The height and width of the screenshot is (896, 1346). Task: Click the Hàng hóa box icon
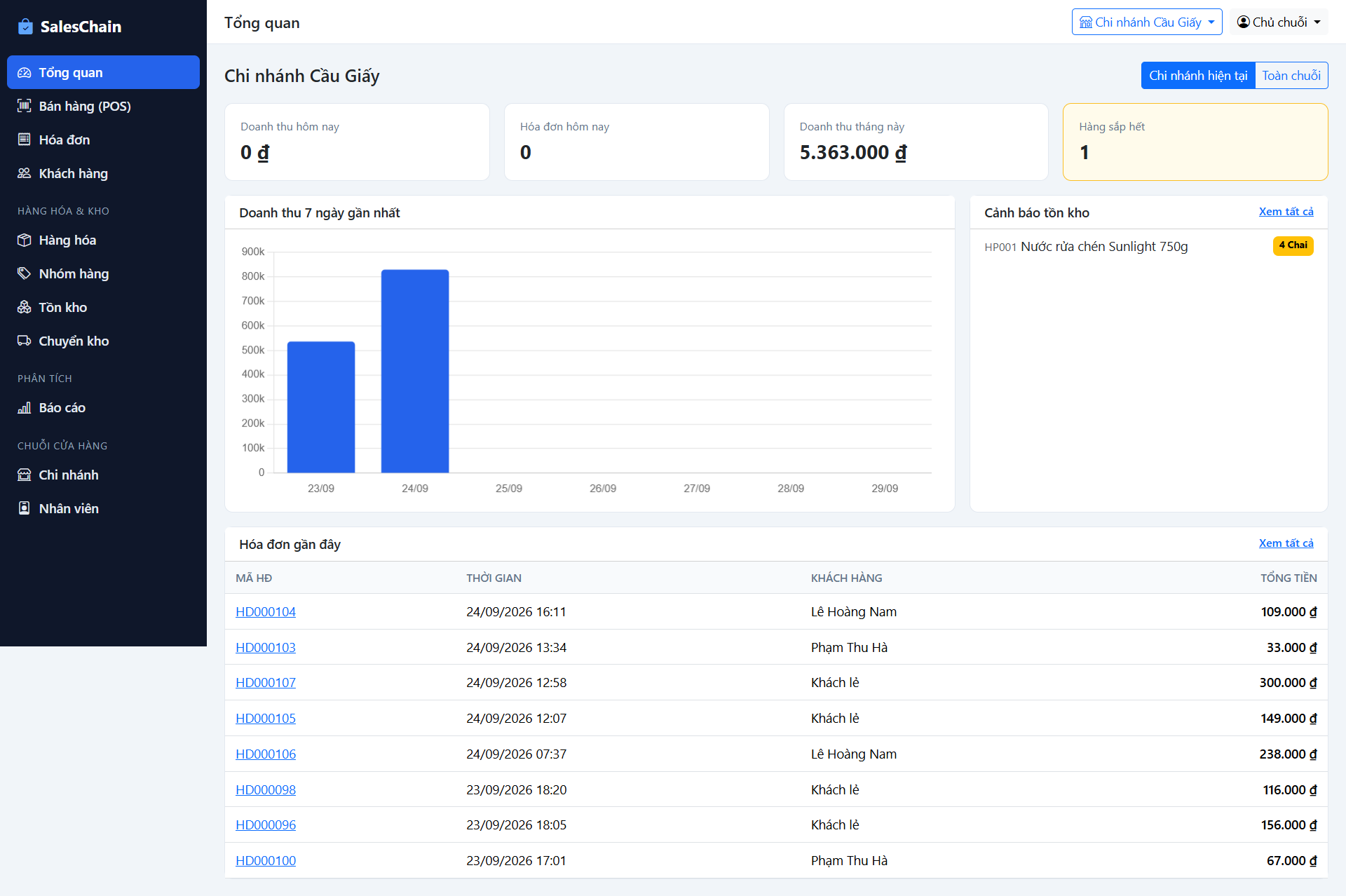[25, 240]
